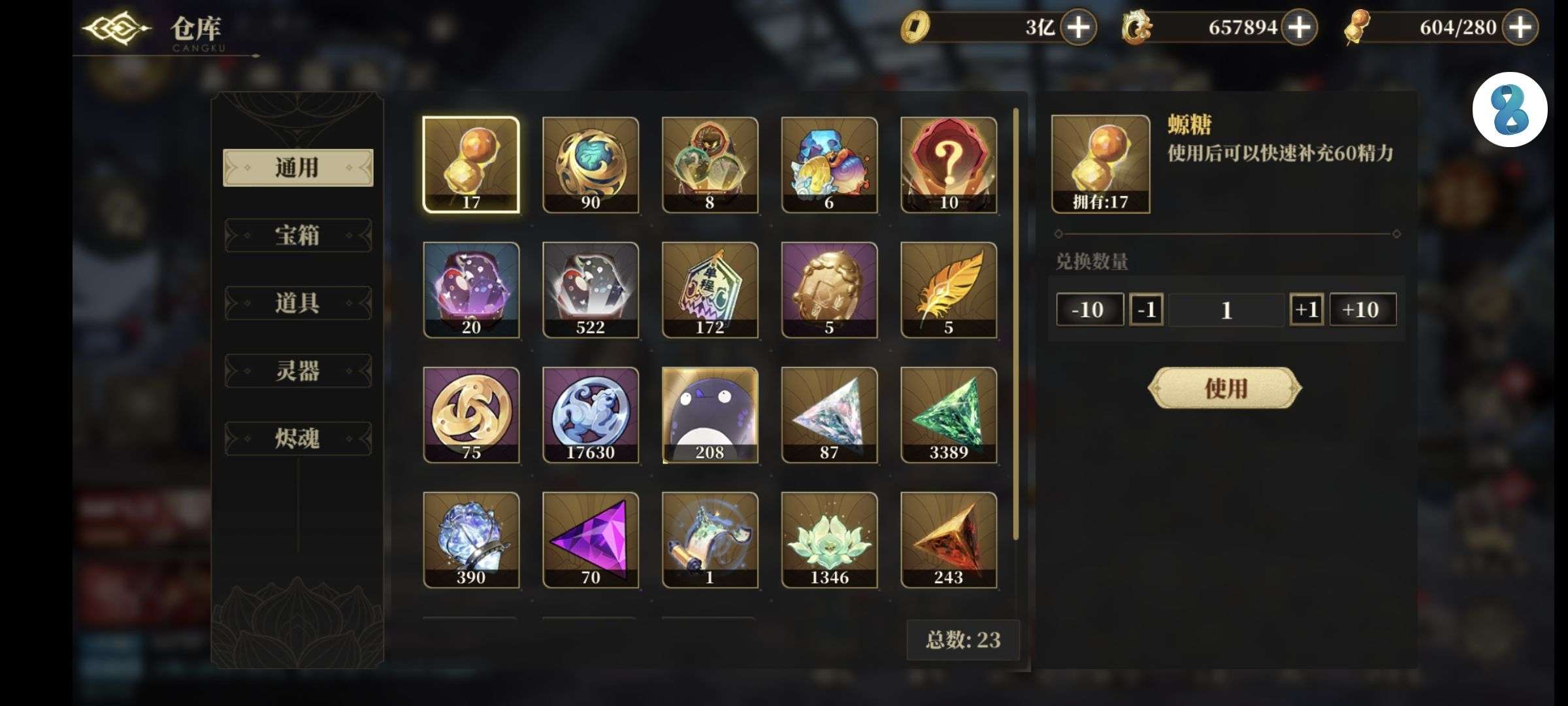Switch to the 灵器 tab

tap(298, 371)
